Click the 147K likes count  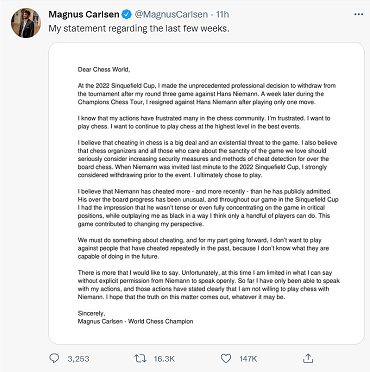coord(248,359)
